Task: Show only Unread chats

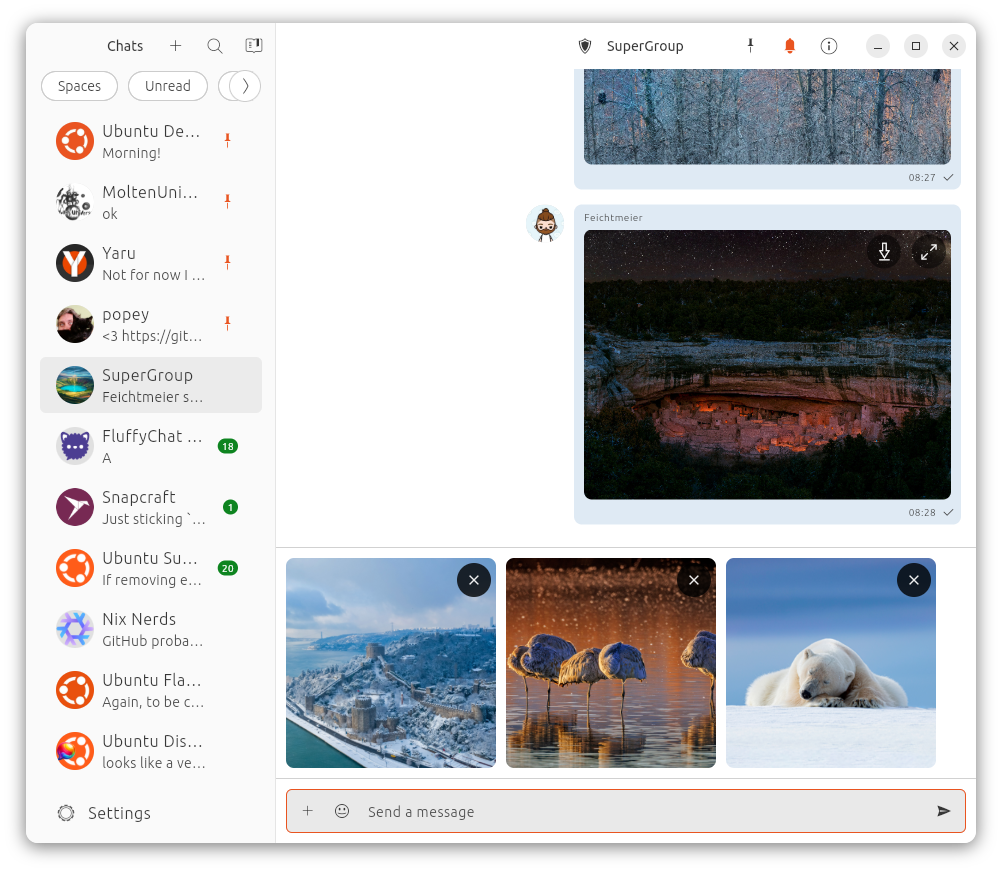Action: click(167, 86)
